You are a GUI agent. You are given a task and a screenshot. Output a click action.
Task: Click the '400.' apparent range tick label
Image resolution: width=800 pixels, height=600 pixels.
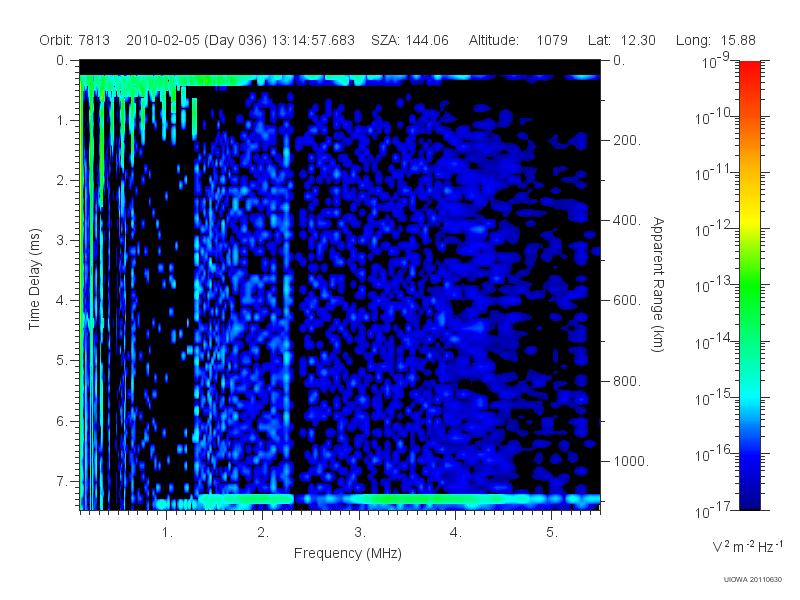click(627, 220)
